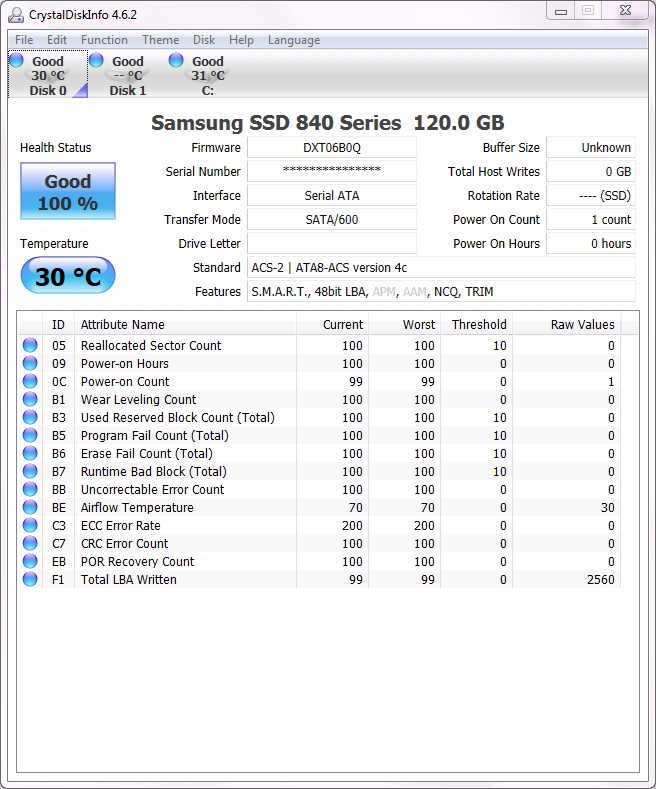Click status orb for Total LBA Written
The image size is (656, 789).
(30, 579)
